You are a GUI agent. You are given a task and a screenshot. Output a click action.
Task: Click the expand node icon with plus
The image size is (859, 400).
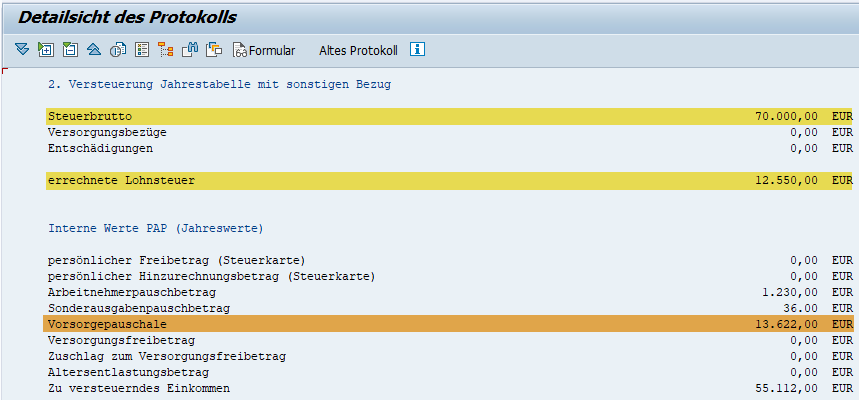point(46,50)
